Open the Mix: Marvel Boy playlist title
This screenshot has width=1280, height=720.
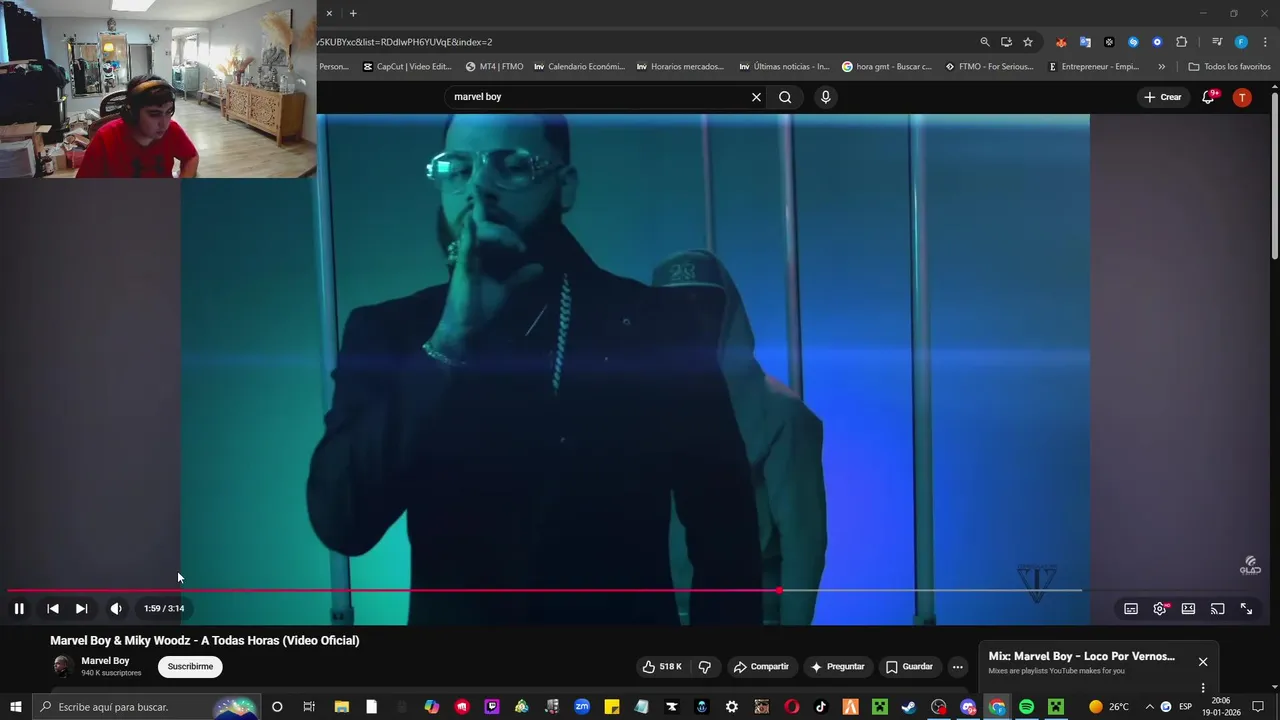coord(1081,657)
